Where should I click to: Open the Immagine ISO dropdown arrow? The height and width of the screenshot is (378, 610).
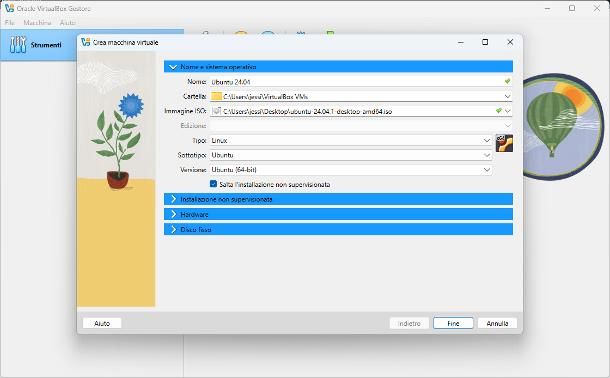[x=507, y=111]
